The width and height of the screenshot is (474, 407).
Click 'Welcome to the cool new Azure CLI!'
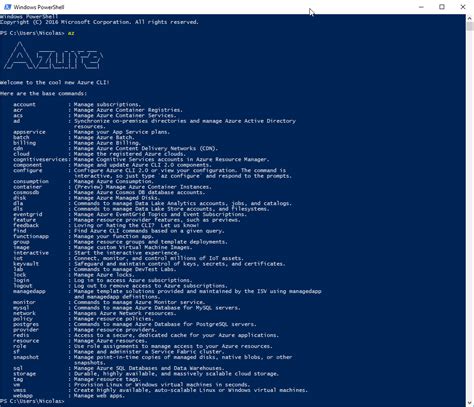[x=55, y=82]
